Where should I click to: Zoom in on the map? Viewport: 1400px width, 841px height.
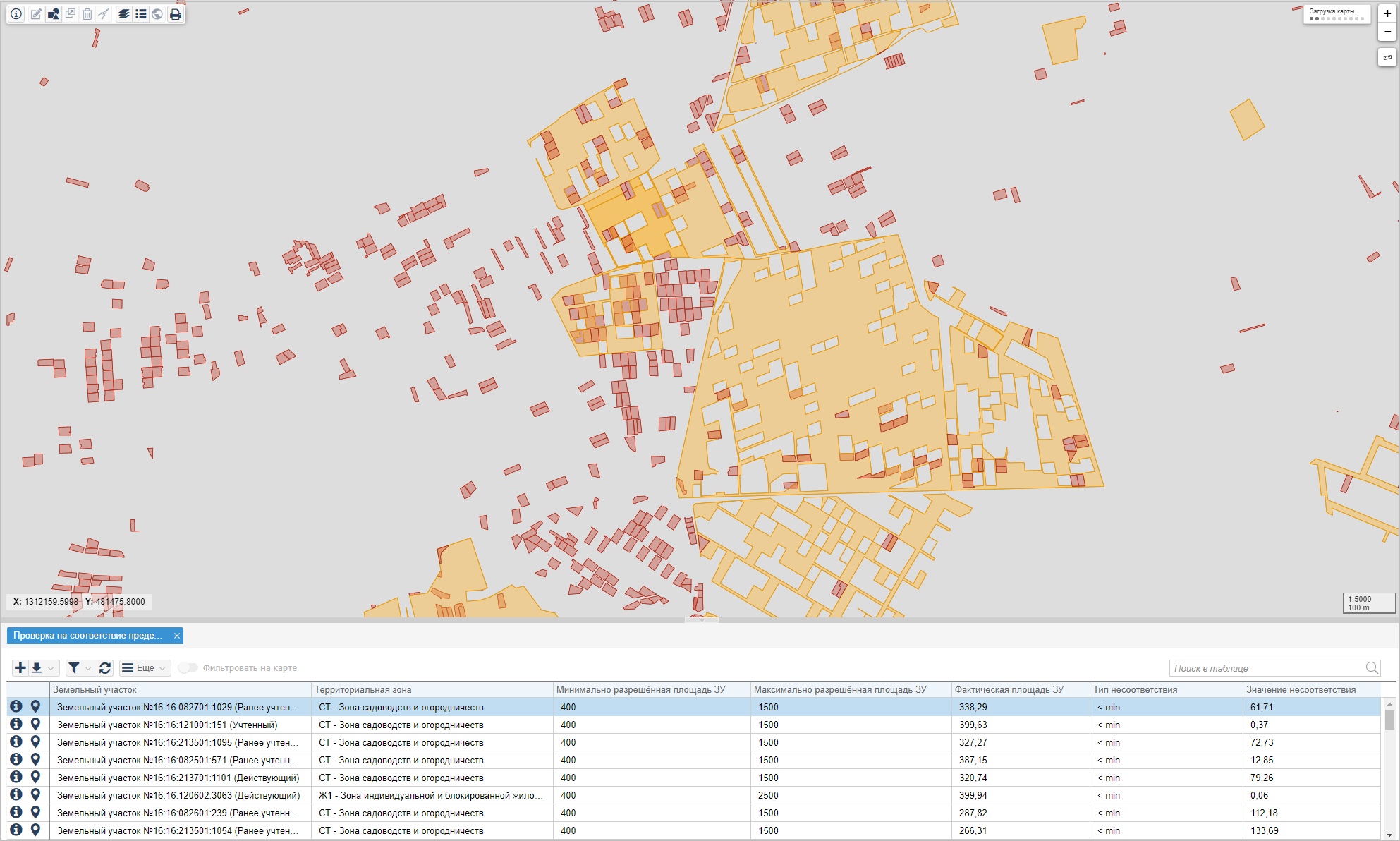pos(1387,13)
